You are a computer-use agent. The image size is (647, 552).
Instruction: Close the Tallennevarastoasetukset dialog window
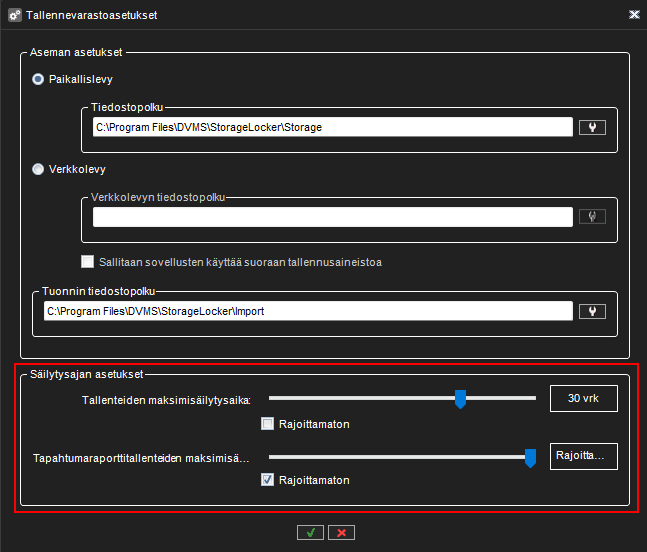point(633,16)
